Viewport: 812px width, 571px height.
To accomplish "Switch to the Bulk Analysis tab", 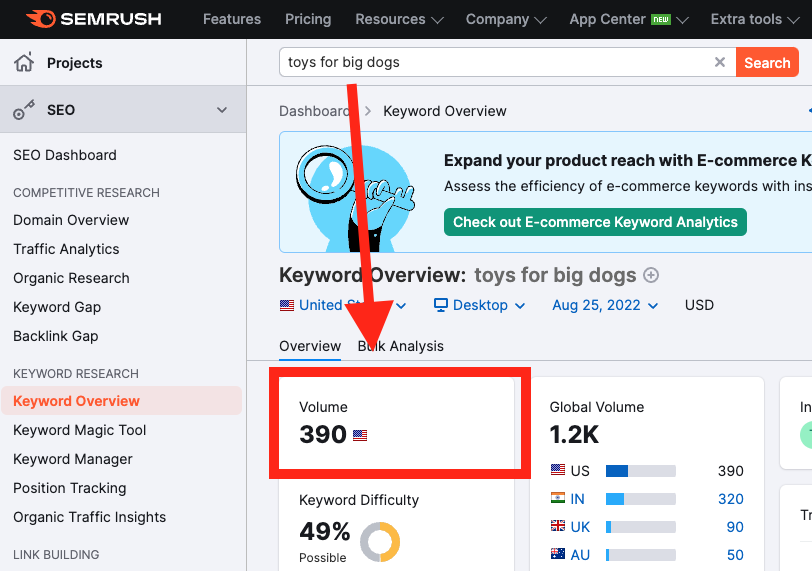I will [401, 346].
